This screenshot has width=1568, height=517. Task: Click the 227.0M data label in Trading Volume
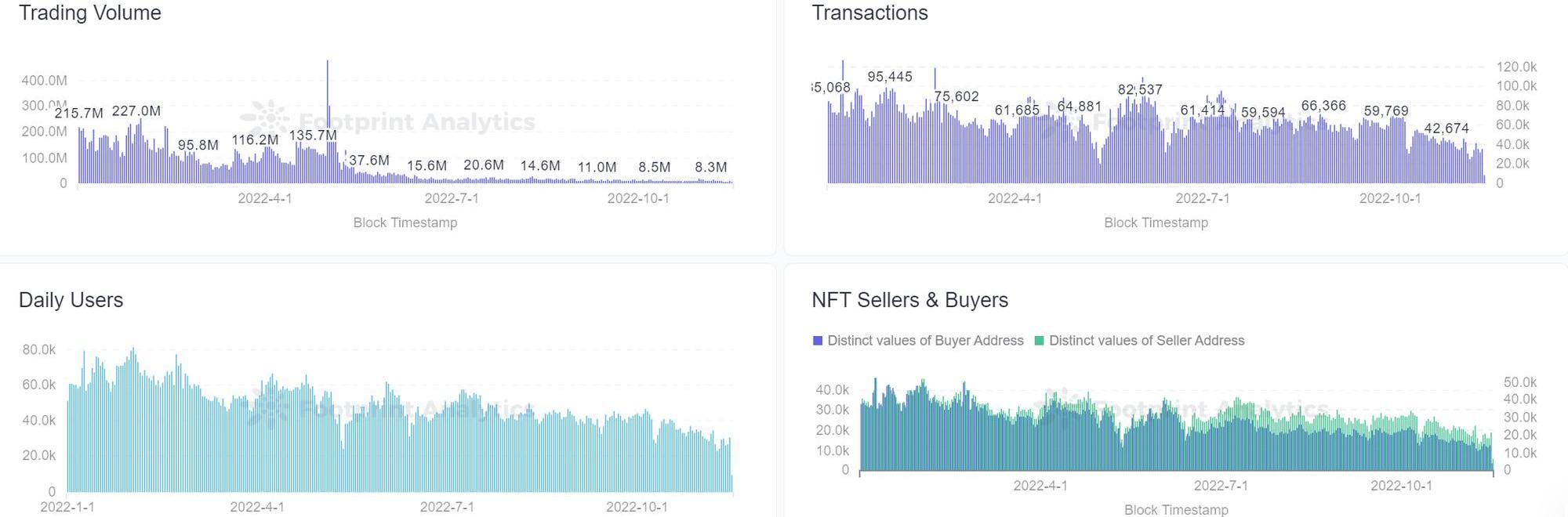136,111
